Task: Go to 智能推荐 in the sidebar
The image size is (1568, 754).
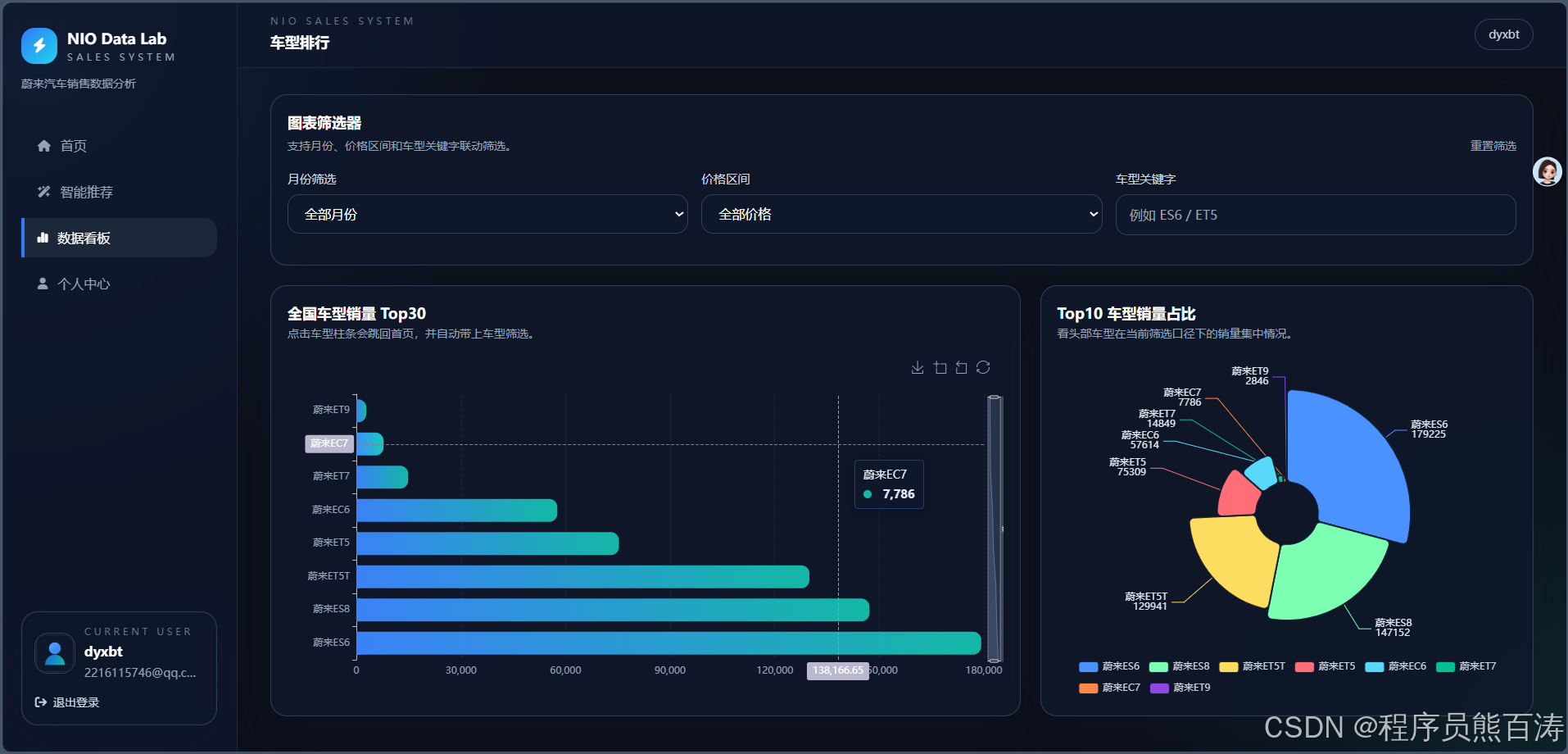Action: click(119, 192)
